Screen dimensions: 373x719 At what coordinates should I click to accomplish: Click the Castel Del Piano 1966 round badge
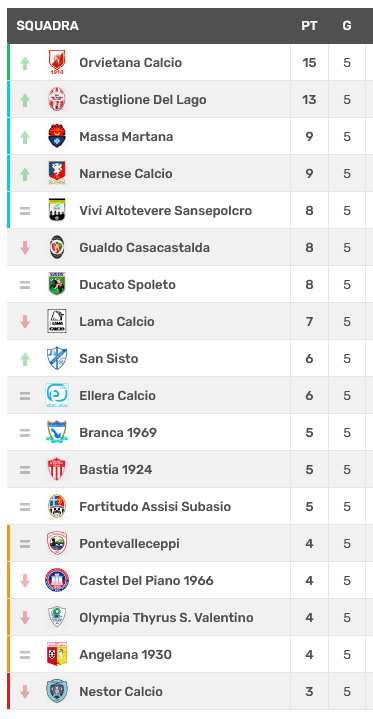point(57,580)
